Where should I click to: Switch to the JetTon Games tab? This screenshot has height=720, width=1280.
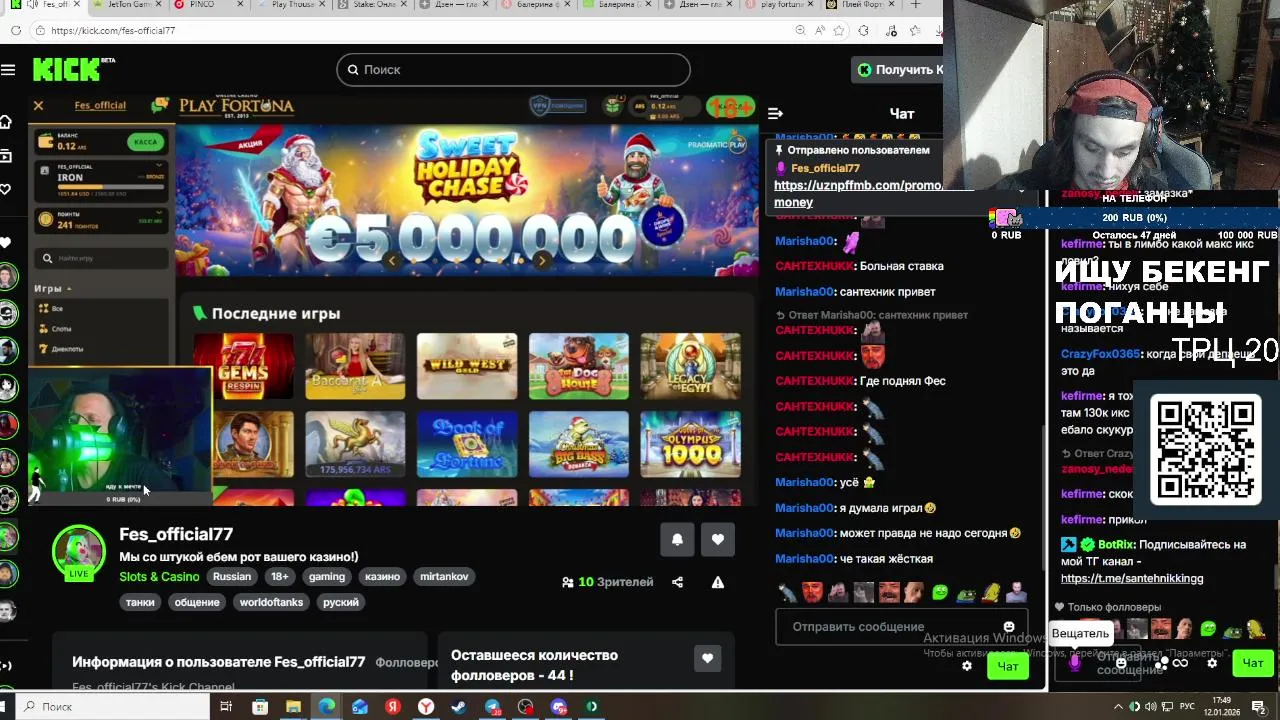pos(126,5)
